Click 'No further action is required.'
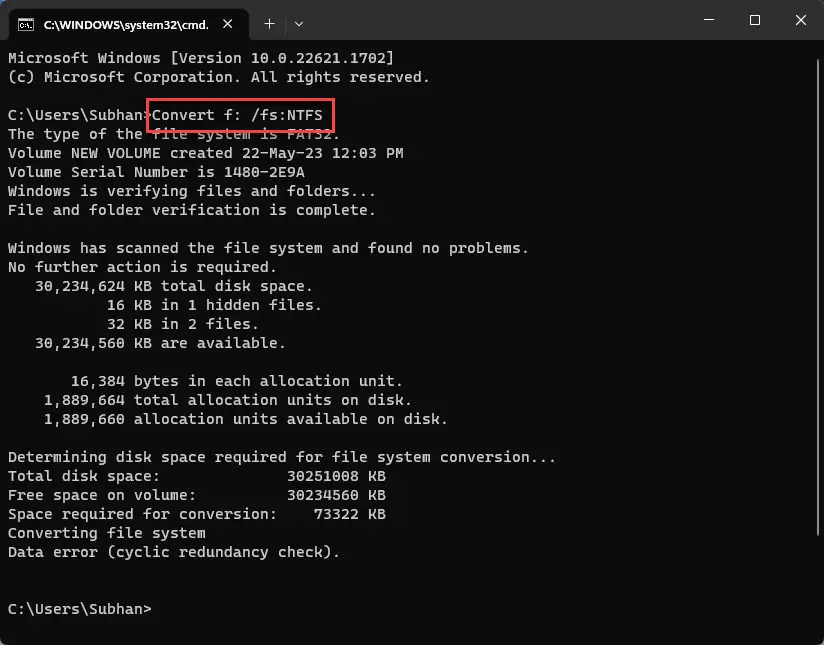This screenshot has width=824, height=645. pyautogui.click(x=142, y=267)
